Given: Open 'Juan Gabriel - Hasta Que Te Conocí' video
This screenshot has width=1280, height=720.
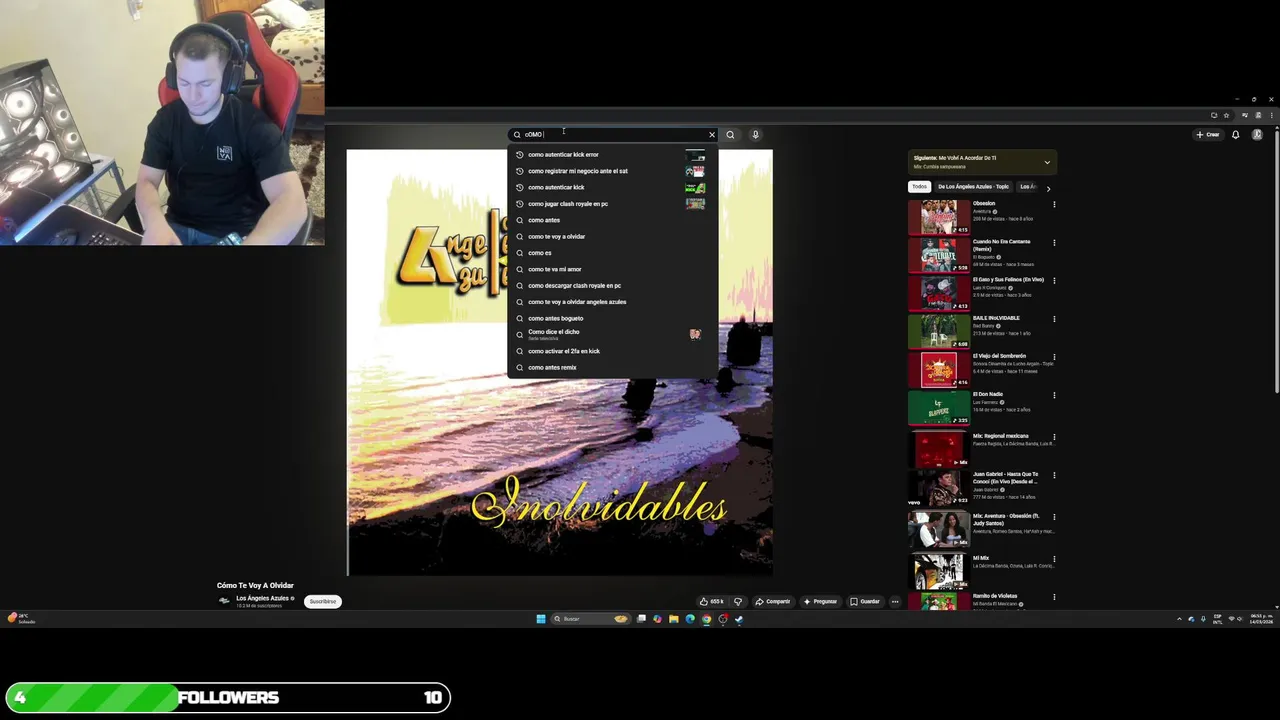Looking at the screenshot, I should coord(1006,478).
